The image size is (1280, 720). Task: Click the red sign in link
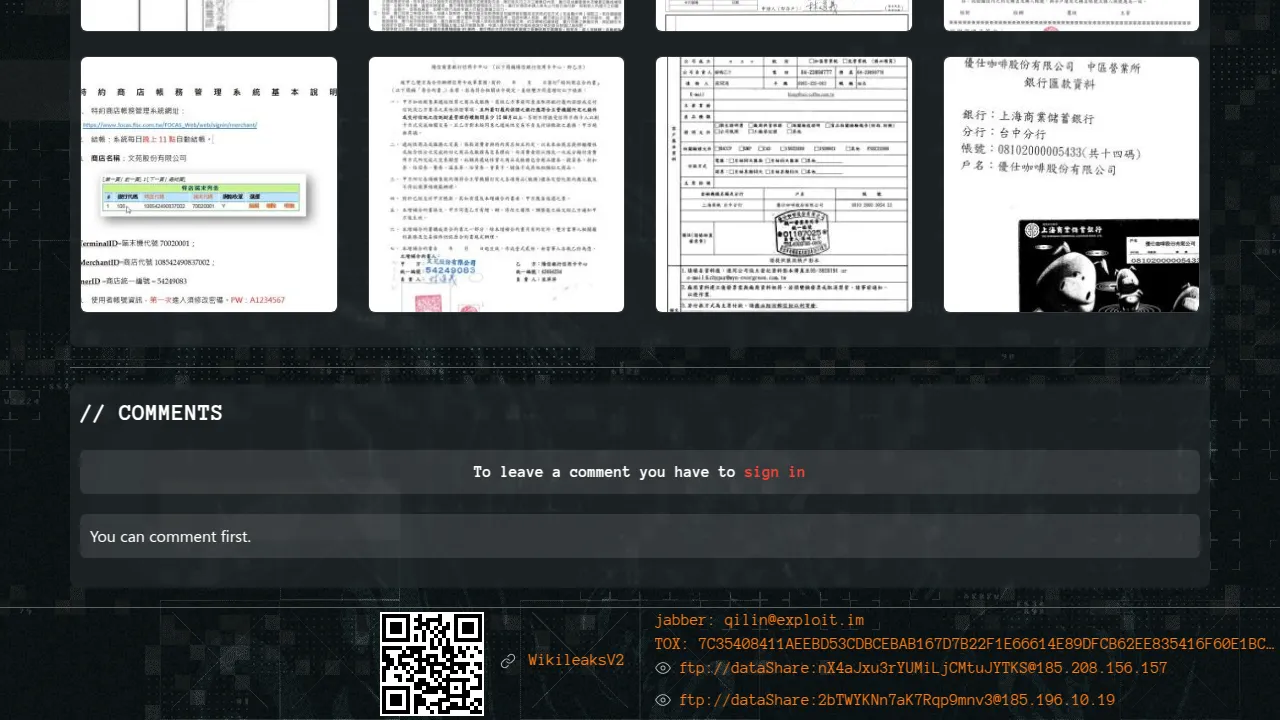774,472
